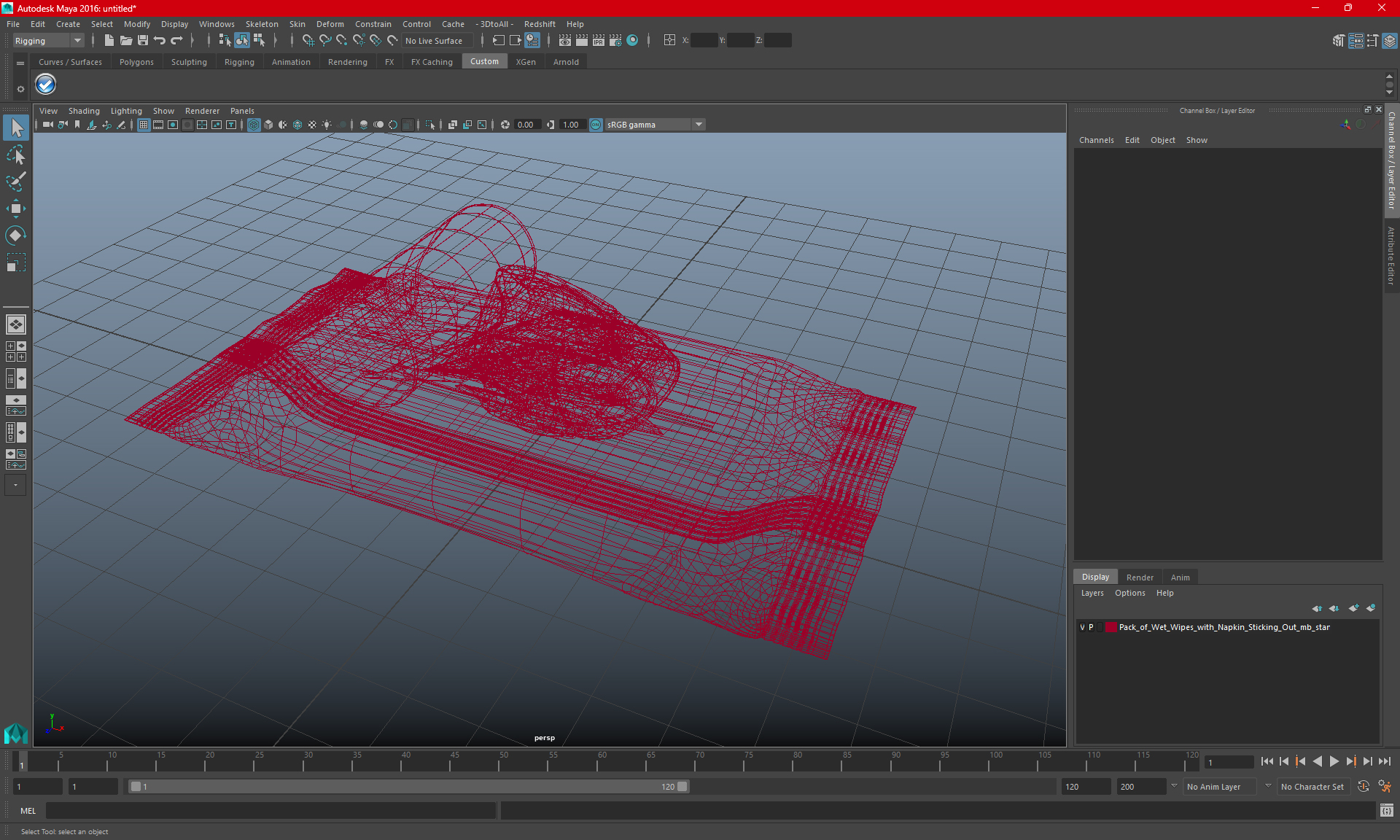1400x840 pixels.
Task: Open the playback range end dropdown arrow
Action: [1174, 786]
